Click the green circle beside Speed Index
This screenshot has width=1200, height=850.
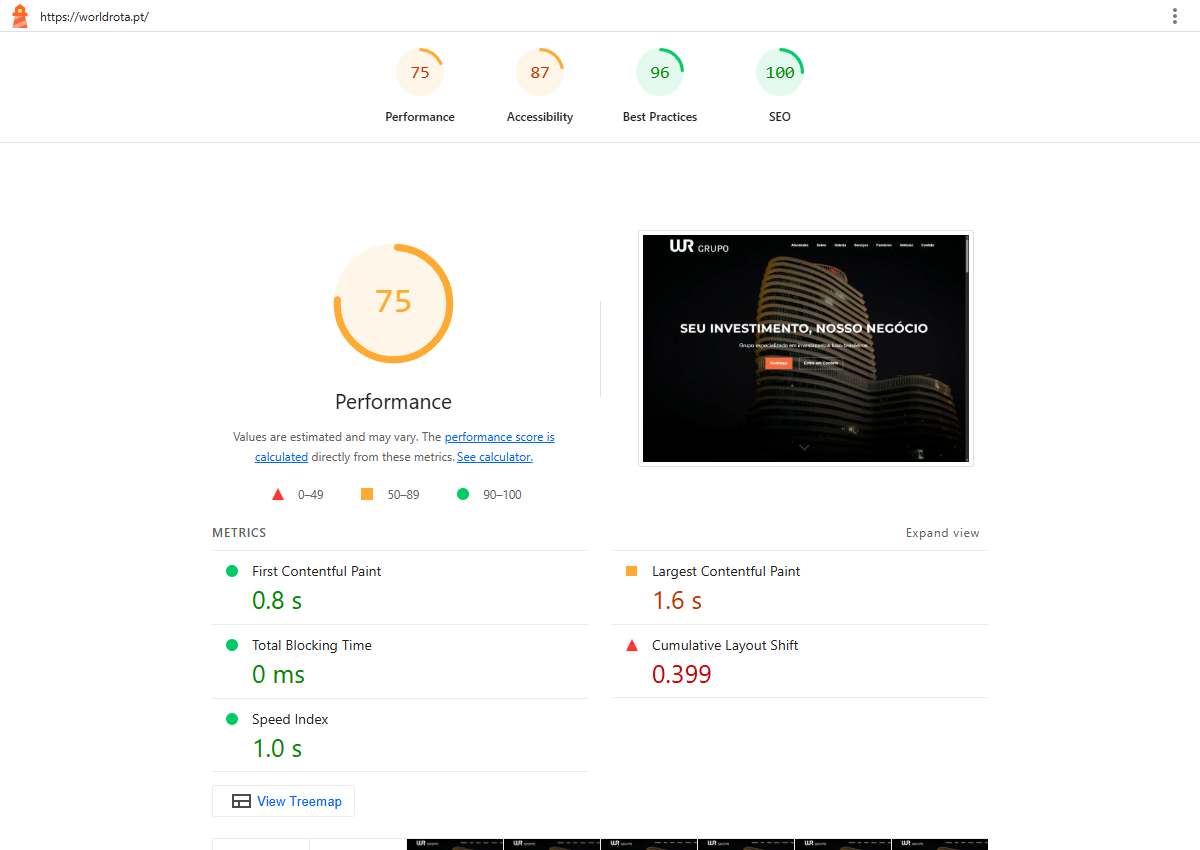point(232,719)
